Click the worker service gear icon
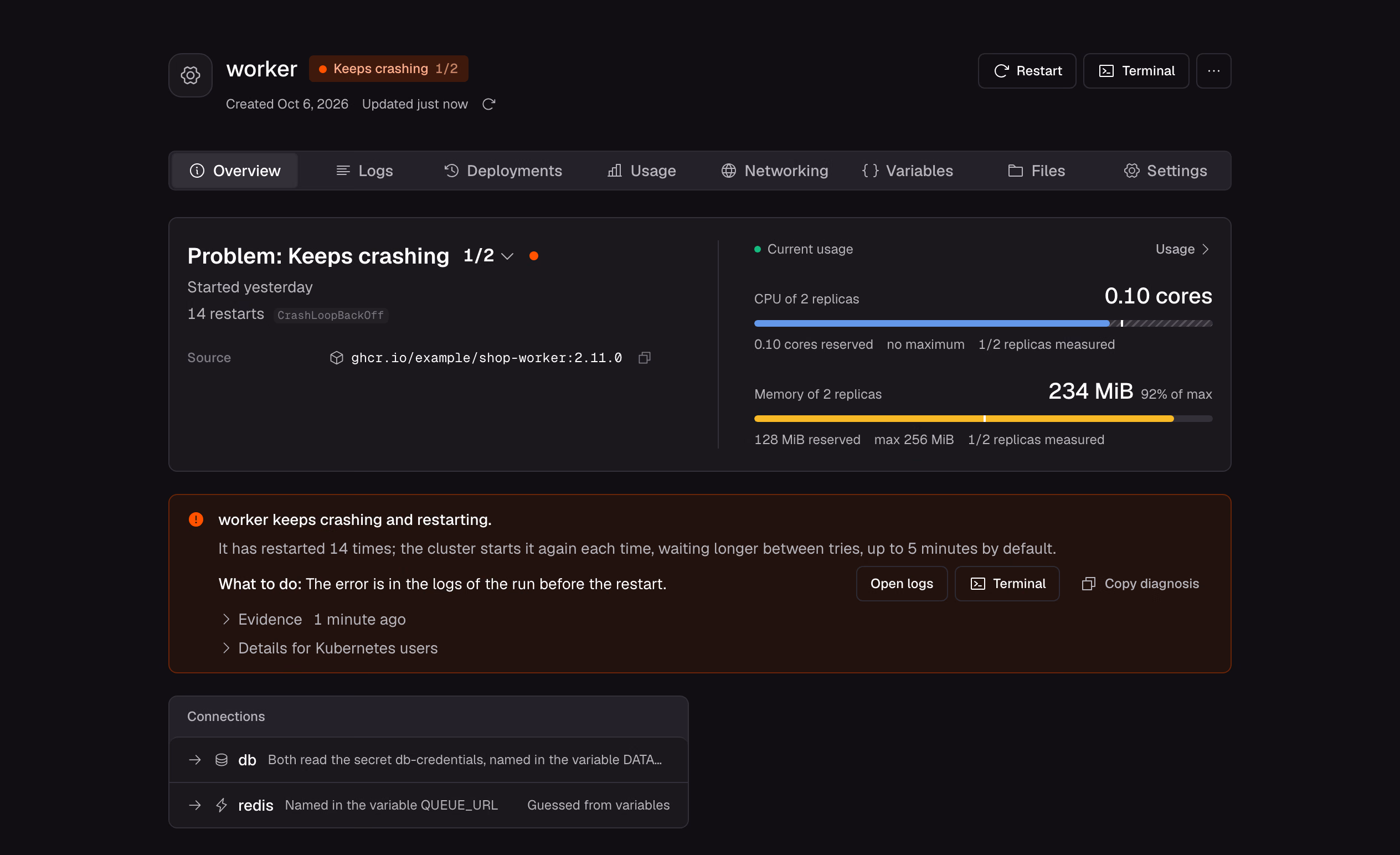Viewport: 1400px width, 855px height. [191, 75]
